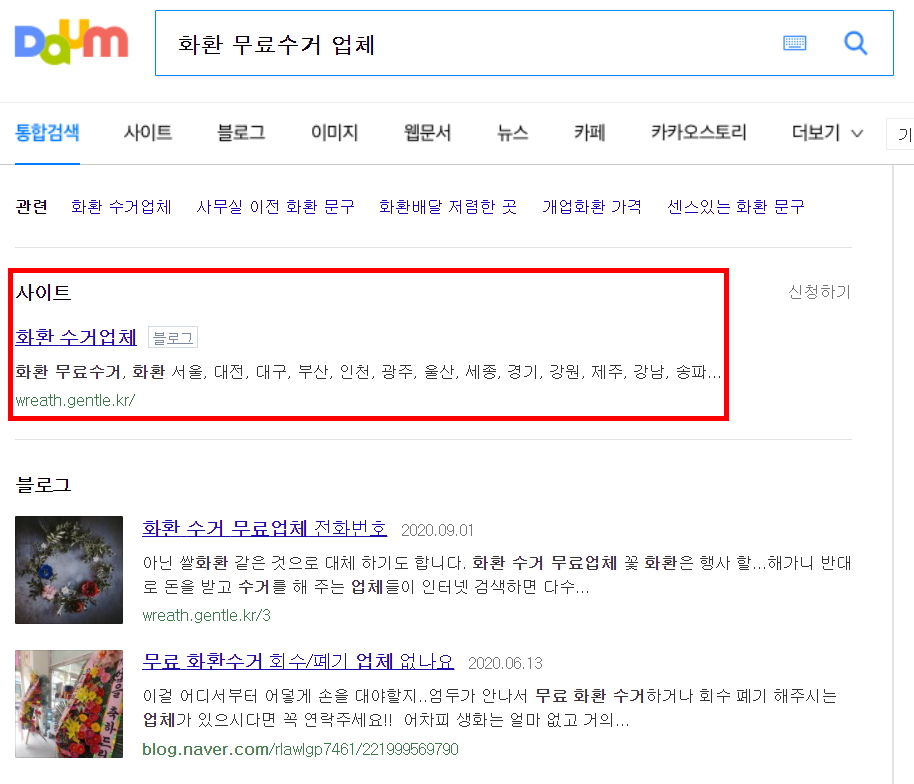
Task: Click the Daum logo
Action: pos(71,42)
